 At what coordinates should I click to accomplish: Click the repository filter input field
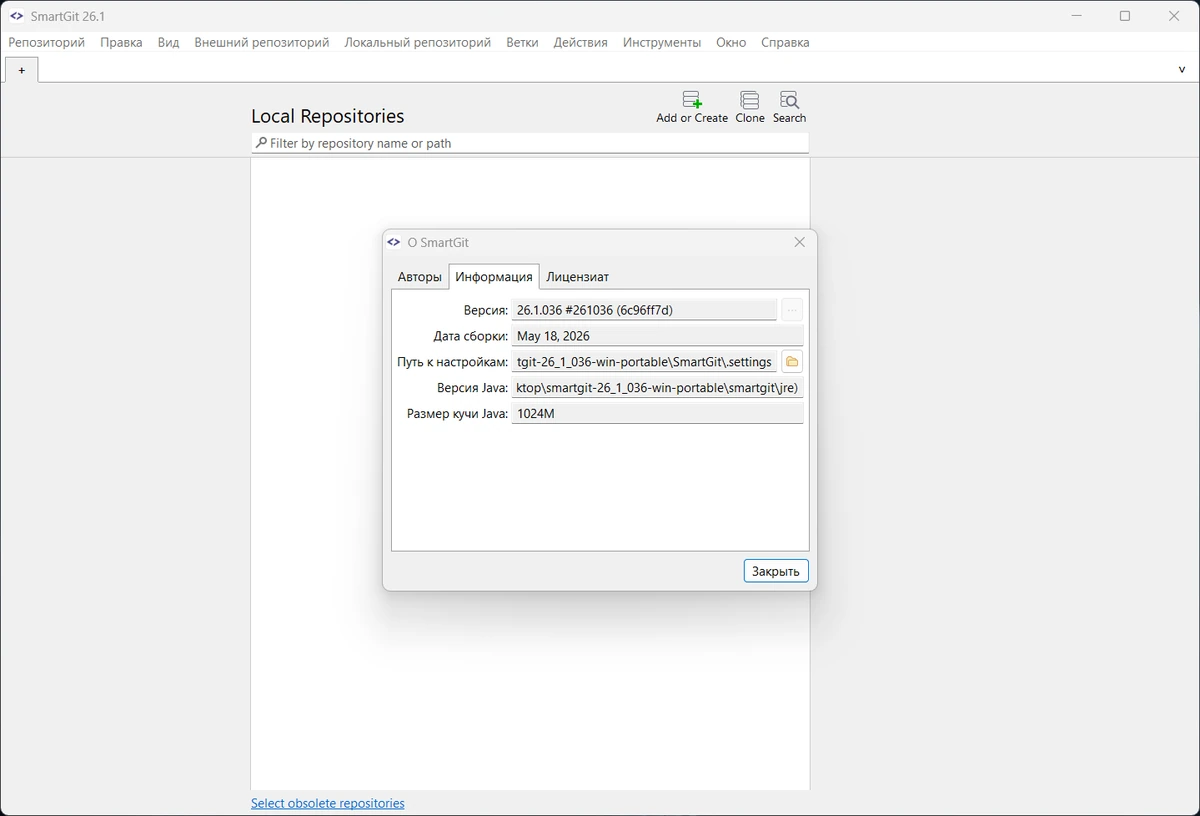(x=530, y=143)
